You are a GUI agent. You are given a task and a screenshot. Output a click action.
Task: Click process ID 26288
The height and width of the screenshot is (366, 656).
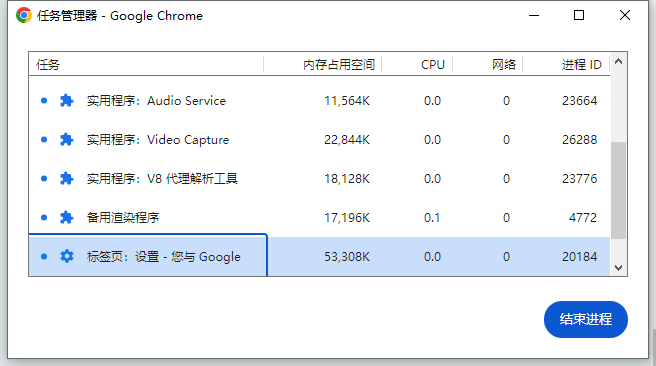click(579, 139)
